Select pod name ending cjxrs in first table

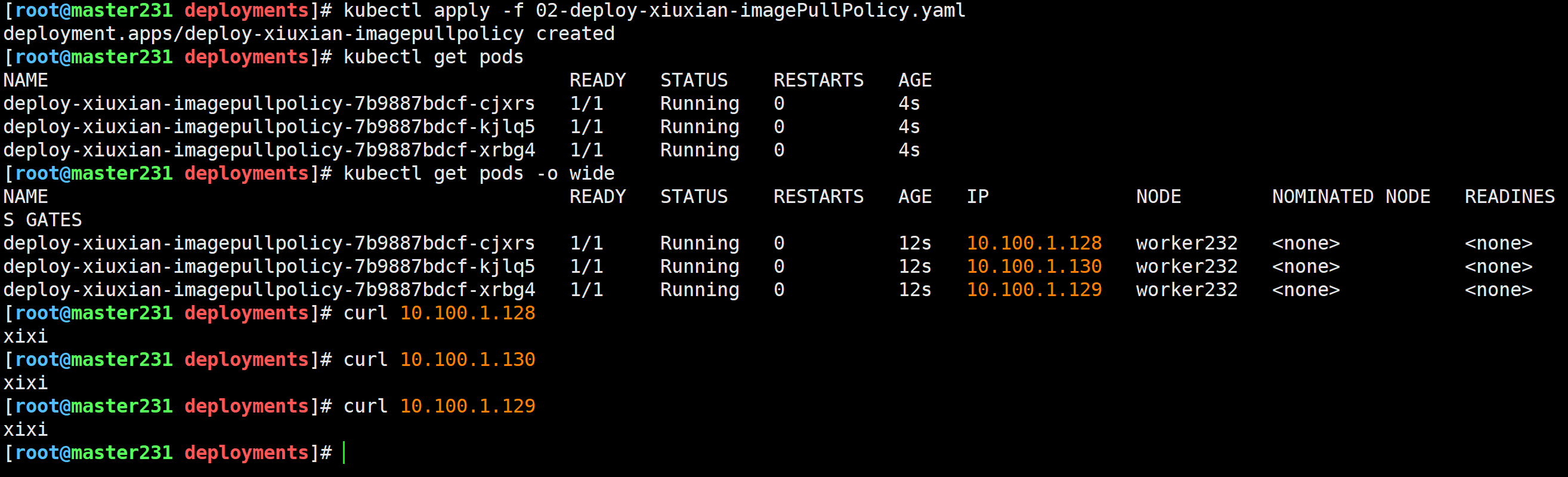pyautogui.click(x=269, y=104)
